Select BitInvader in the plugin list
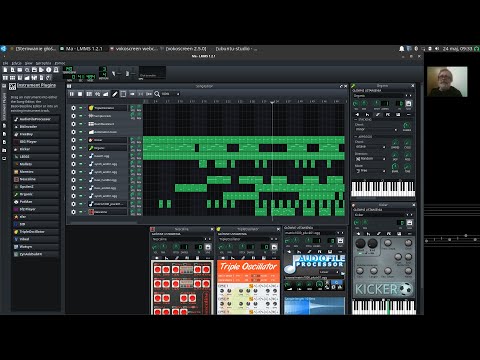The width and height of the screenshot is (480, 360). pyautogui.click(x=36, y=127)
